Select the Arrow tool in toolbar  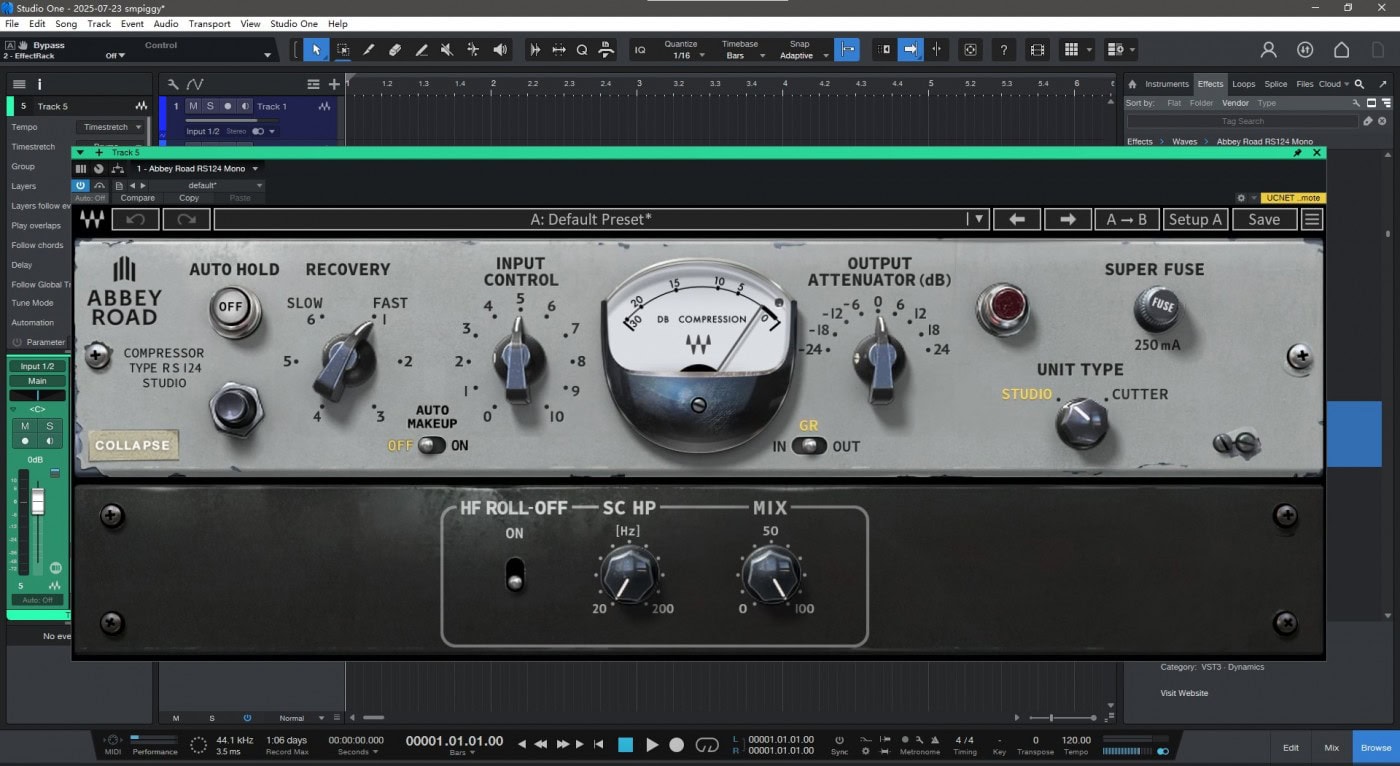pyautogui.click(x=316, y=49)
